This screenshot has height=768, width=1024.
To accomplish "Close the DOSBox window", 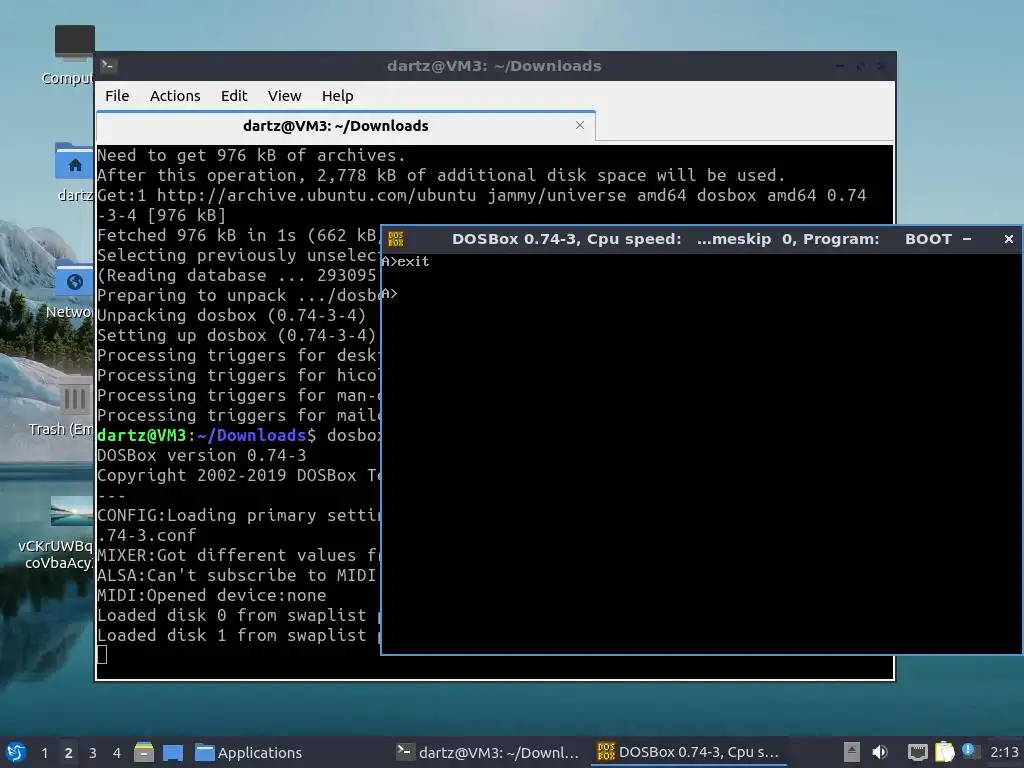I will click(x=1008, y=239).
